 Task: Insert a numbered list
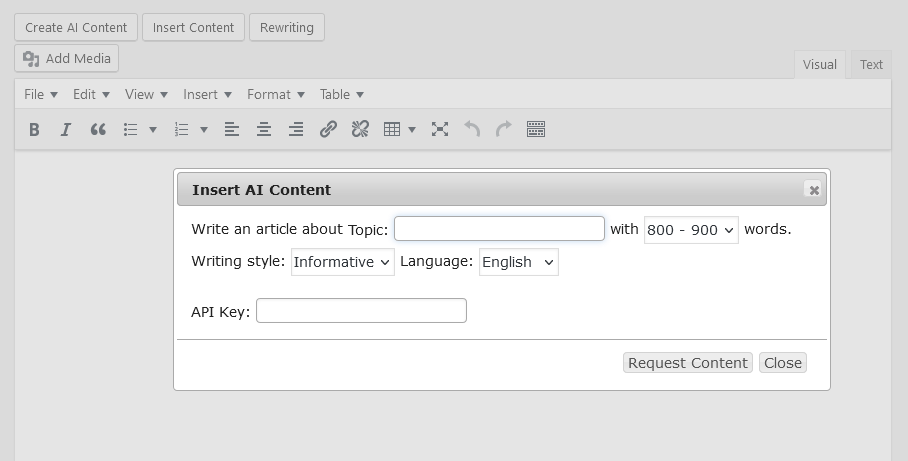(182, 129)
